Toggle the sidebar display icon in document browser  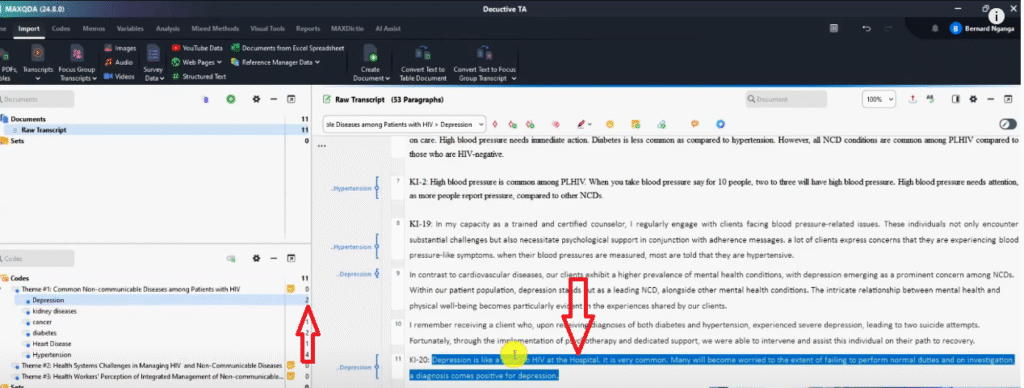955,99
